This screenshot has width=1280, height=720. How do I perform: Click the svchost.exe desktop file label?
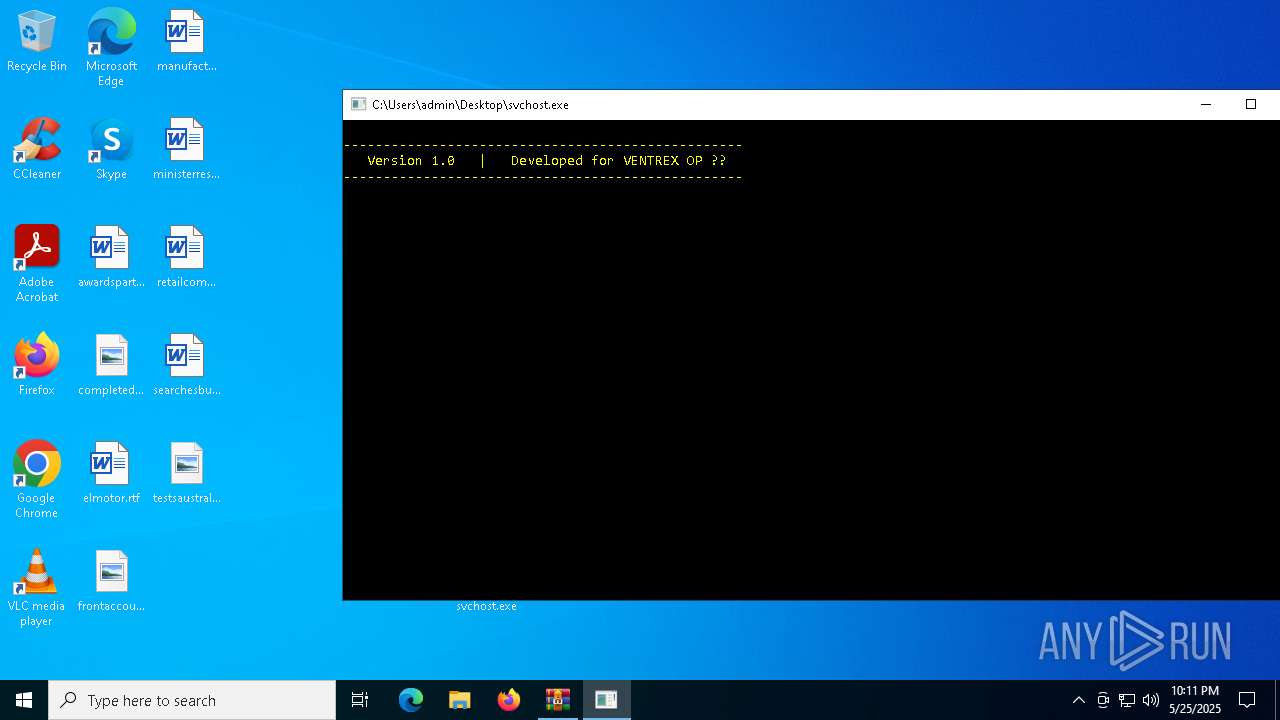click(486, 606)
